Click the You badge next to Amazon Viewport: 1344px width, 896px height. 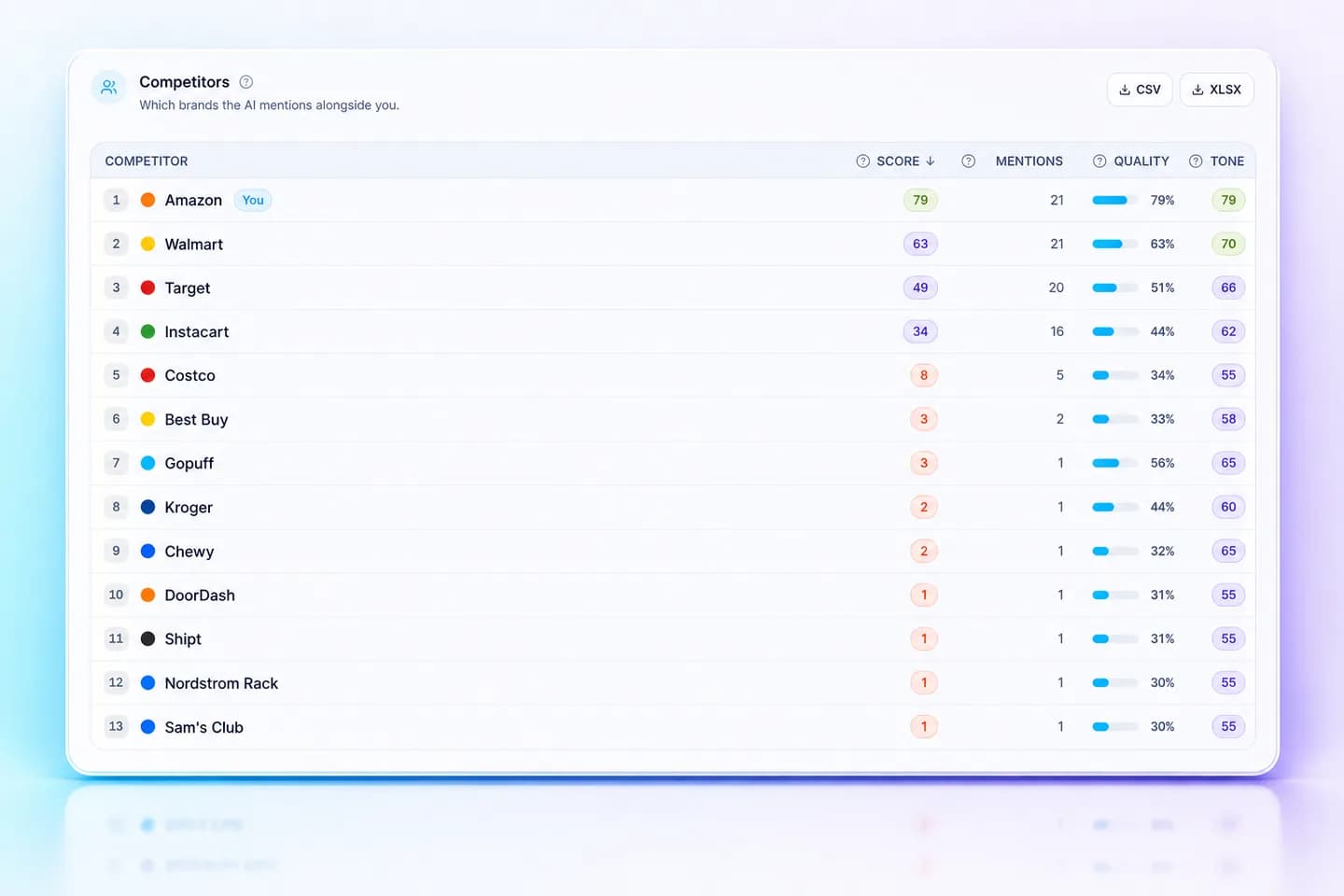(x=253, y=200)
